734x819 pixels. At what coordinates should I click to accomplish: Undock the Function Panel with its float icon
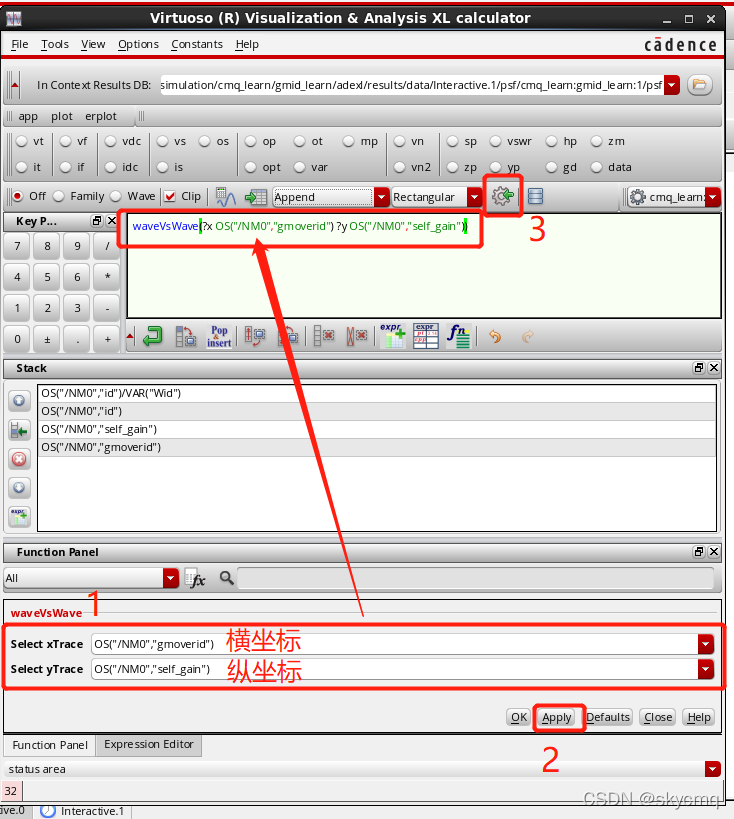(698, 552)
